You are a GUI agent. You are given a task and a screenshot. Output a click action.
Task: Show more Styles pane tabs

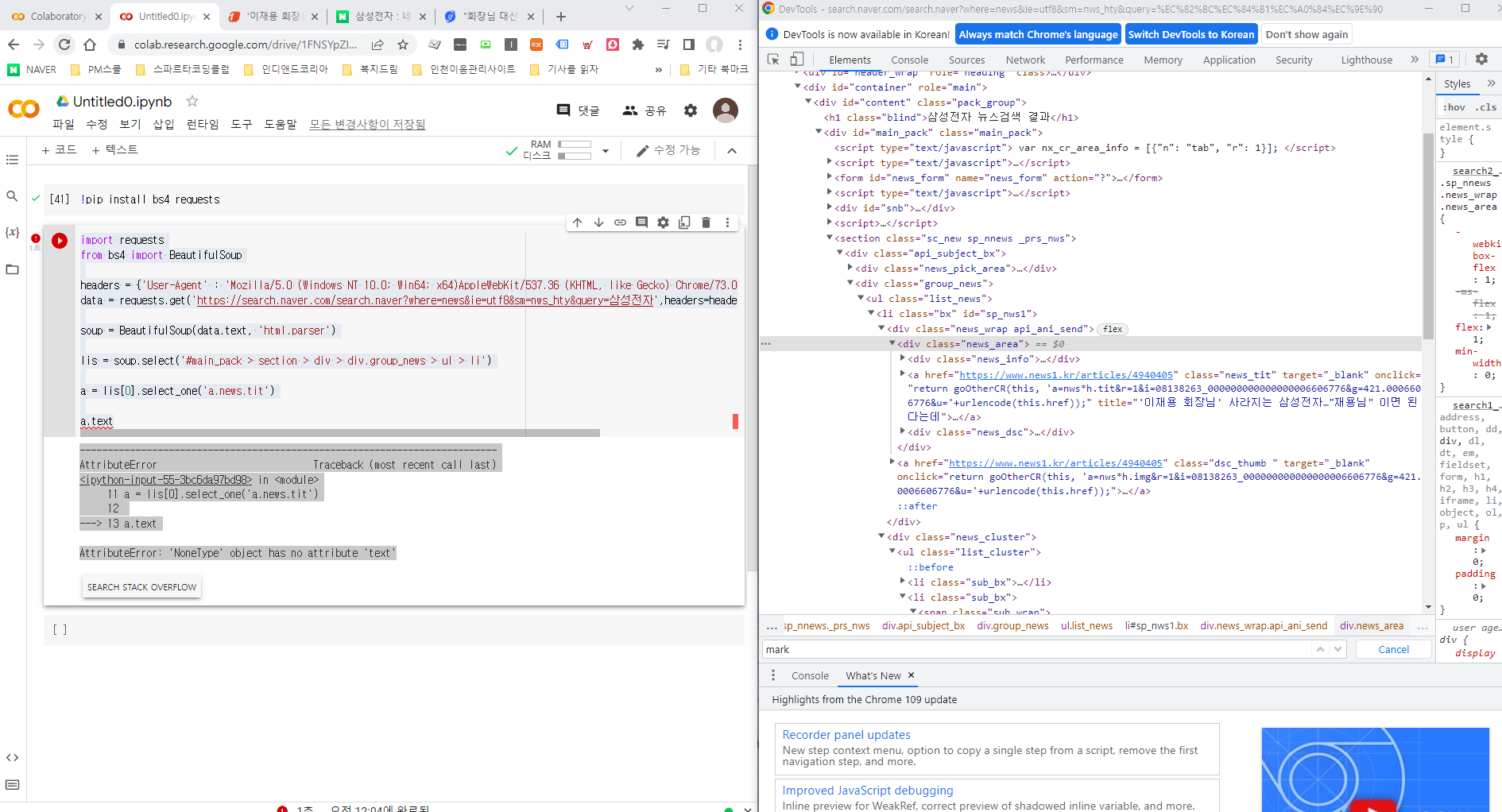point(1491,83)
